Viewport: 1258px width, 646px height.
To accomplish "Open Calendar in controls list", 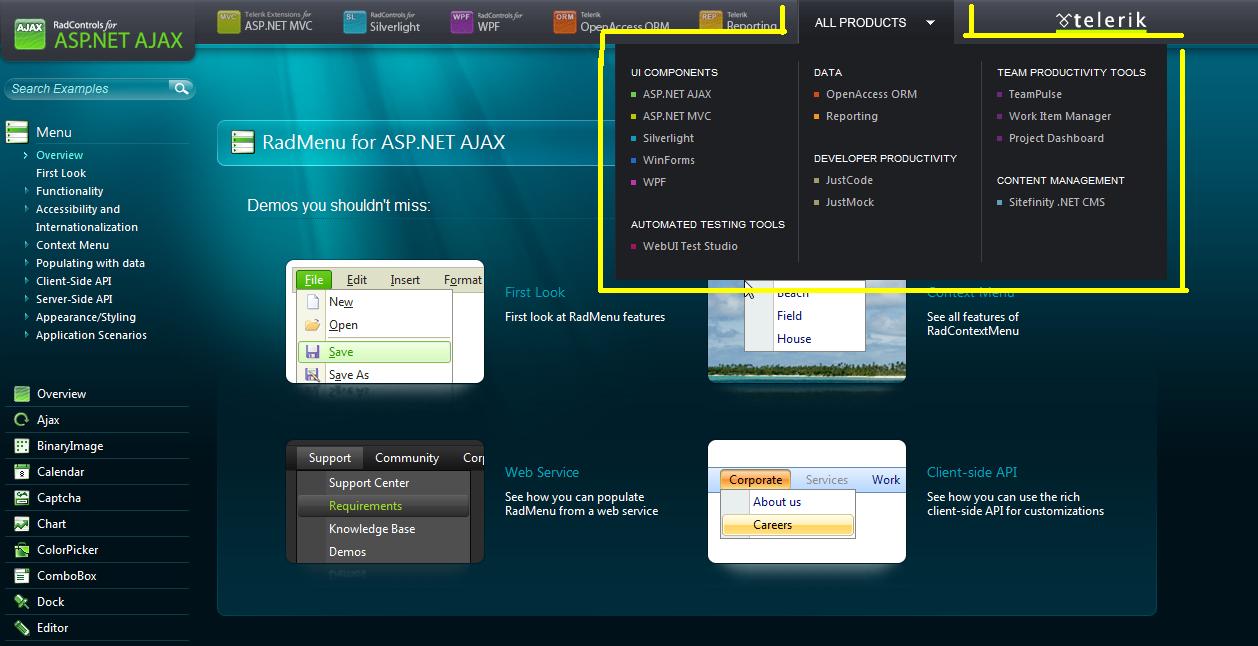I will coord(60,472).
